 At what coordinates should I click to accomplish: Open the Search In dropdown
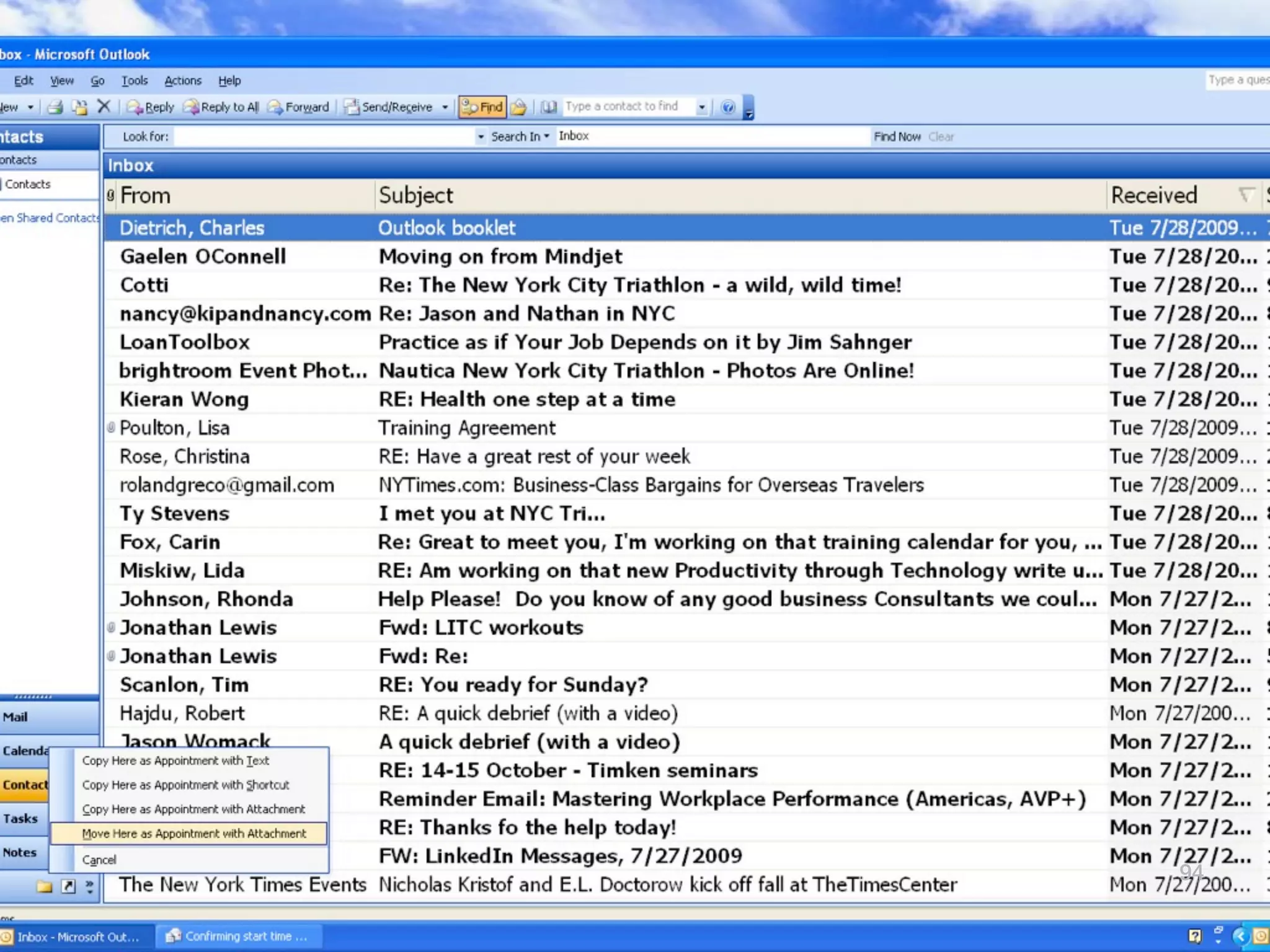[x=520, y=136]
